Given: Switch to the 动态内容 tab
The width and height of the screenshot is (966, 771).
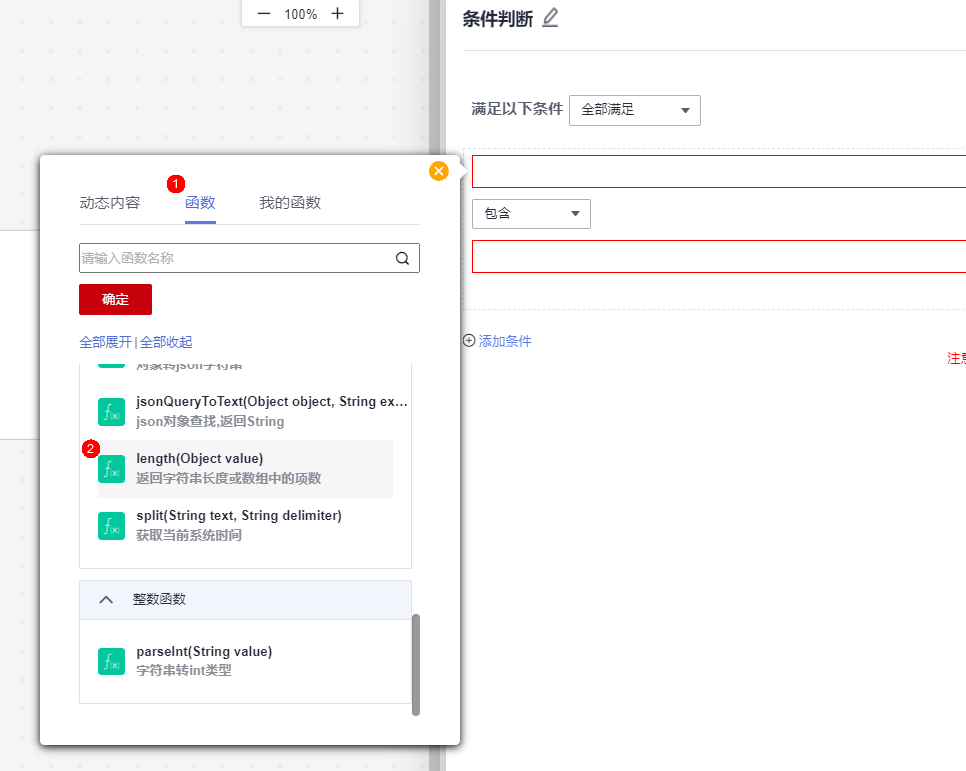Looking at the screenshot, I should click(110, 203).
